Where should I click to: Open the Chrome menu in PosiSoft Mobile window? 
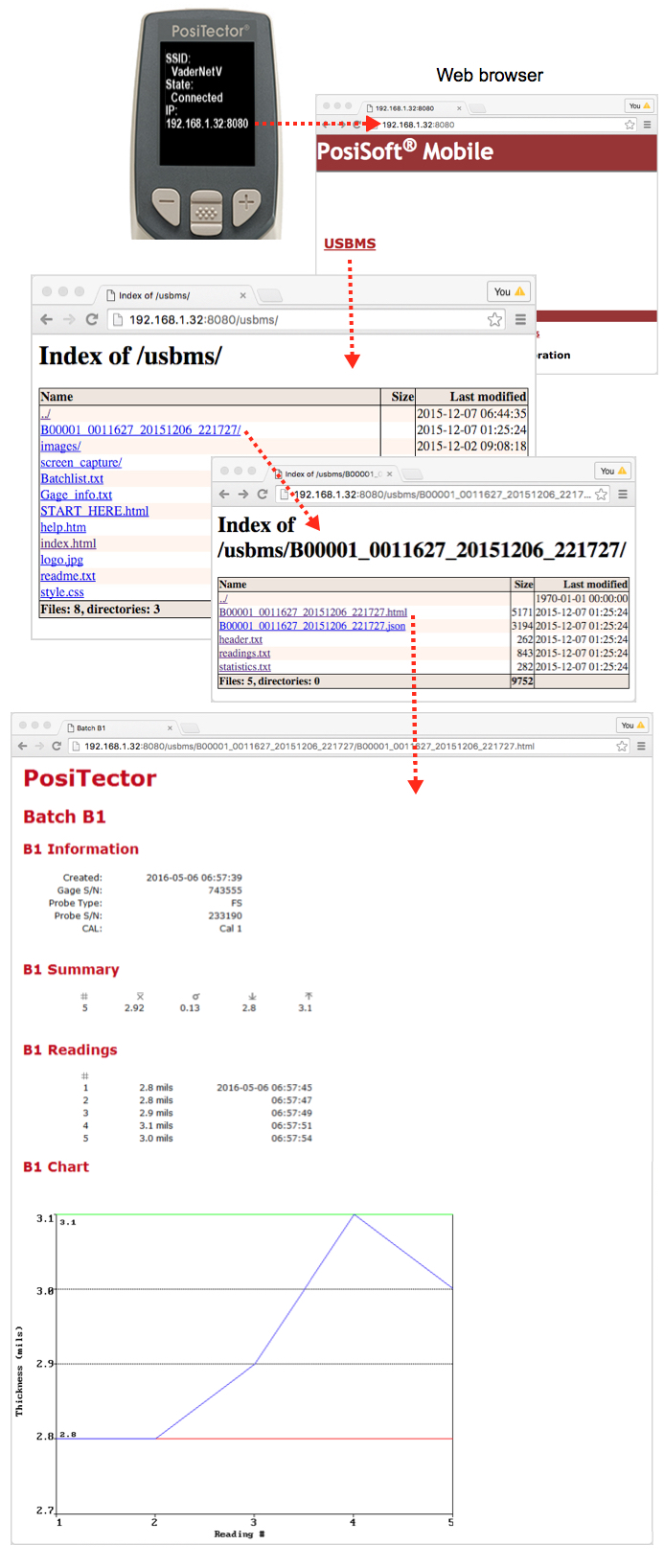click(x=647, y=125)
